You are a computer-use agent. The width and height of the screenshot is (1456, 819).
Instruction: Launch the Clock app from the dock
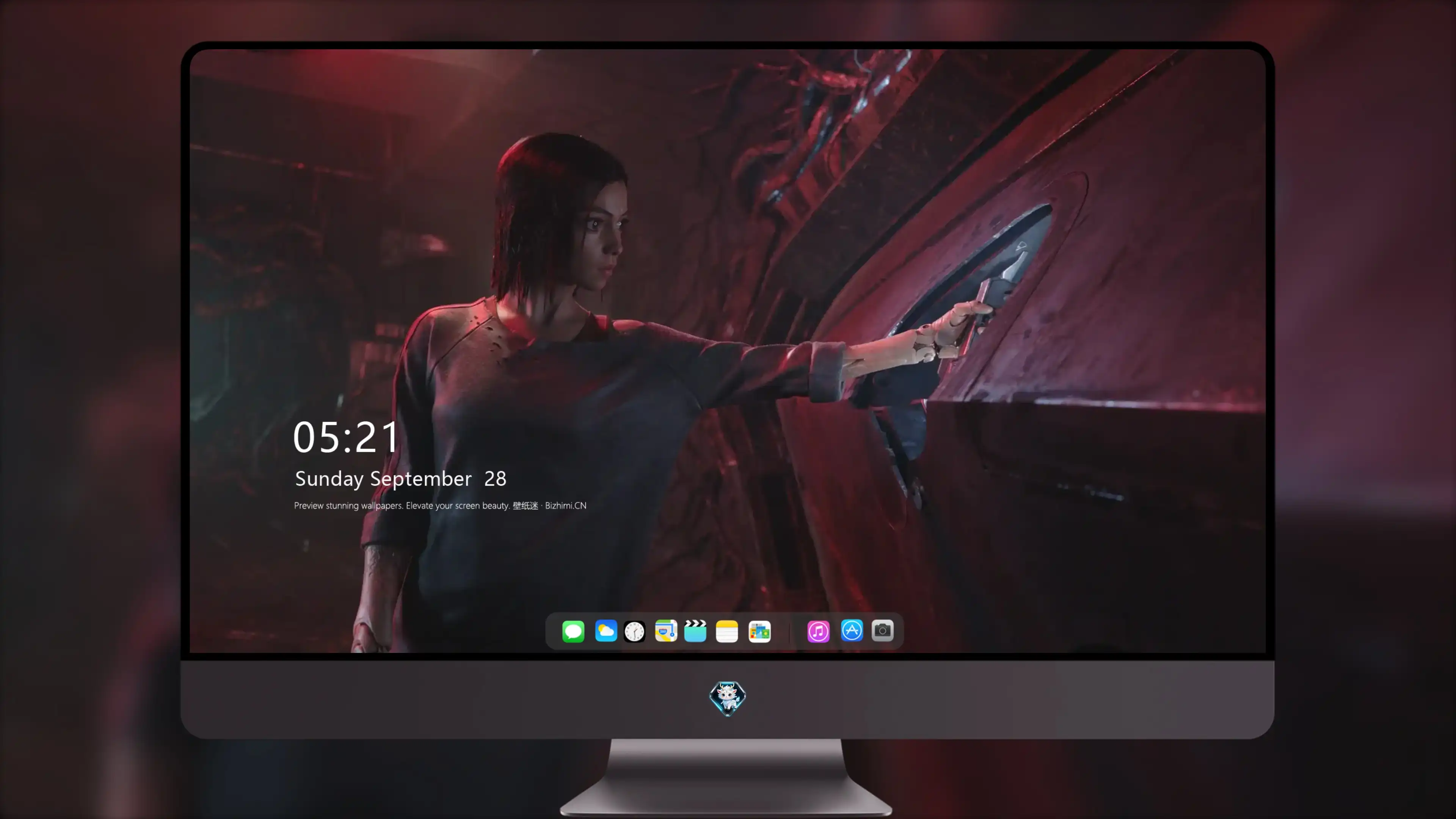(635, 631)
